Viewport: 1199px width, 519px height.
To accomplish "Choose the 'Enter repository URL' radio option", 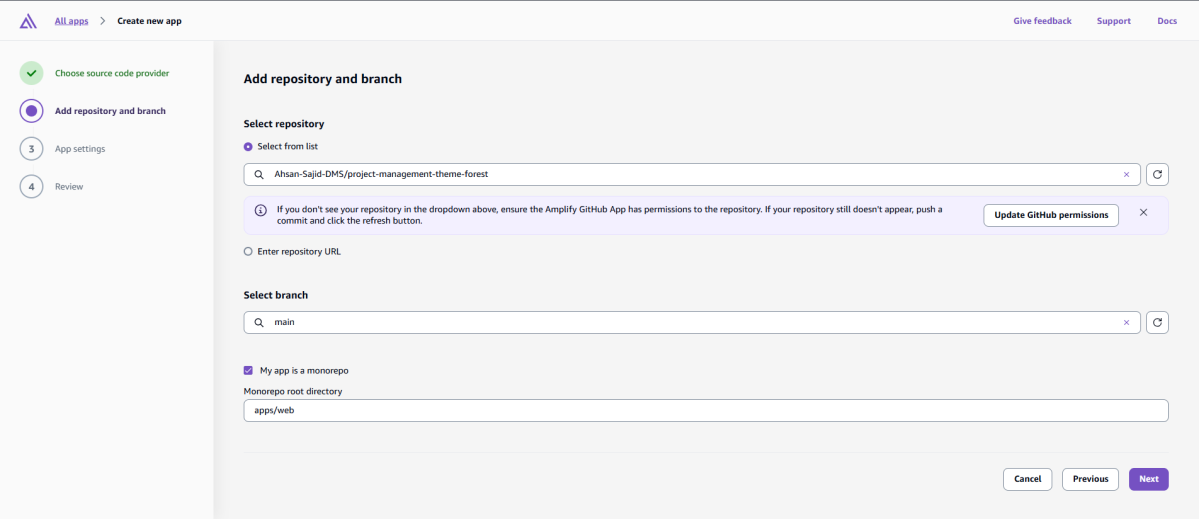I will pyautogui.click(x=248, y=251).
